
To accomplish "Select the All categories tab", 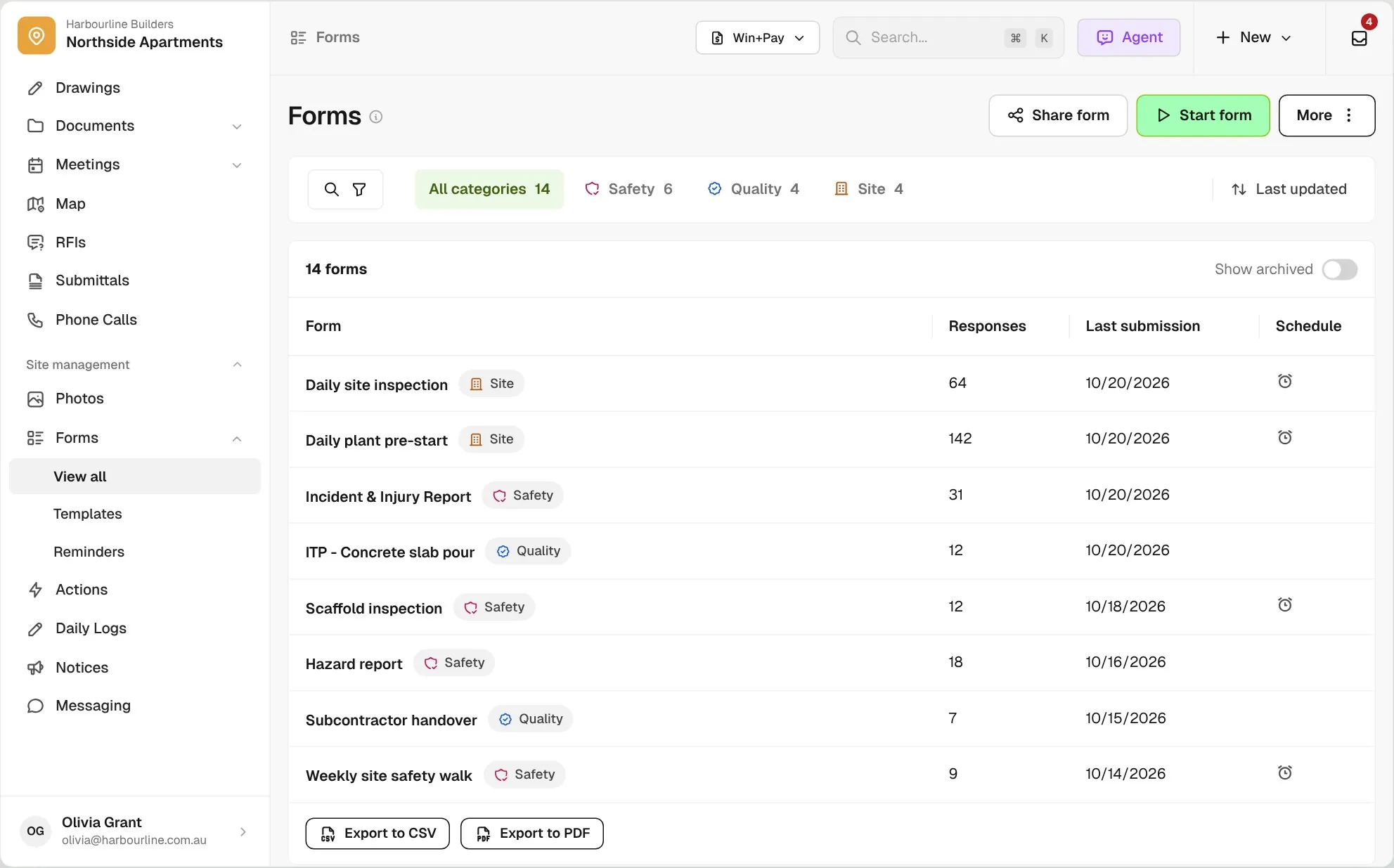I will [x=489, y=189].
